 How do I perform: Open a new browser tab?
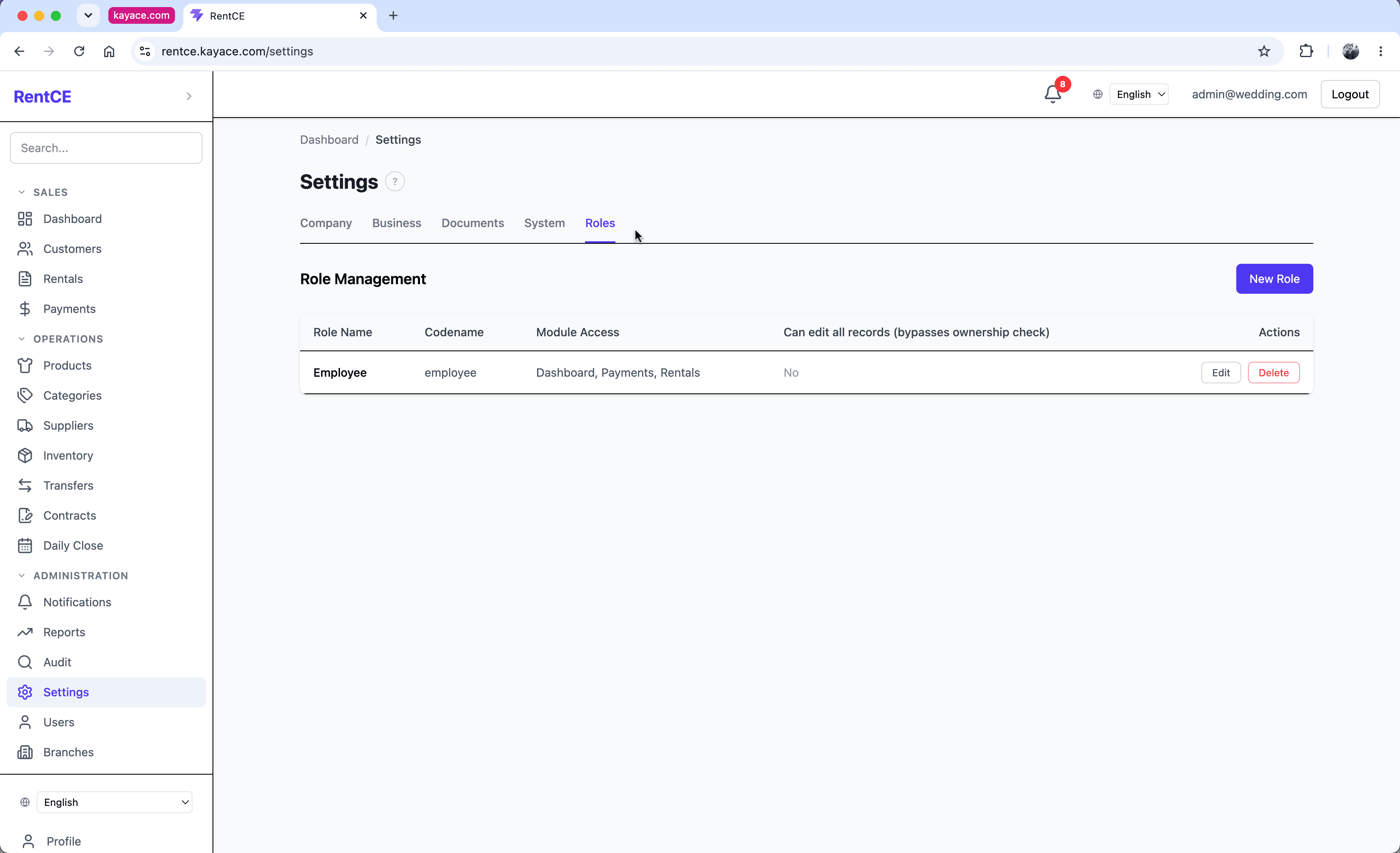click(393, 15)
